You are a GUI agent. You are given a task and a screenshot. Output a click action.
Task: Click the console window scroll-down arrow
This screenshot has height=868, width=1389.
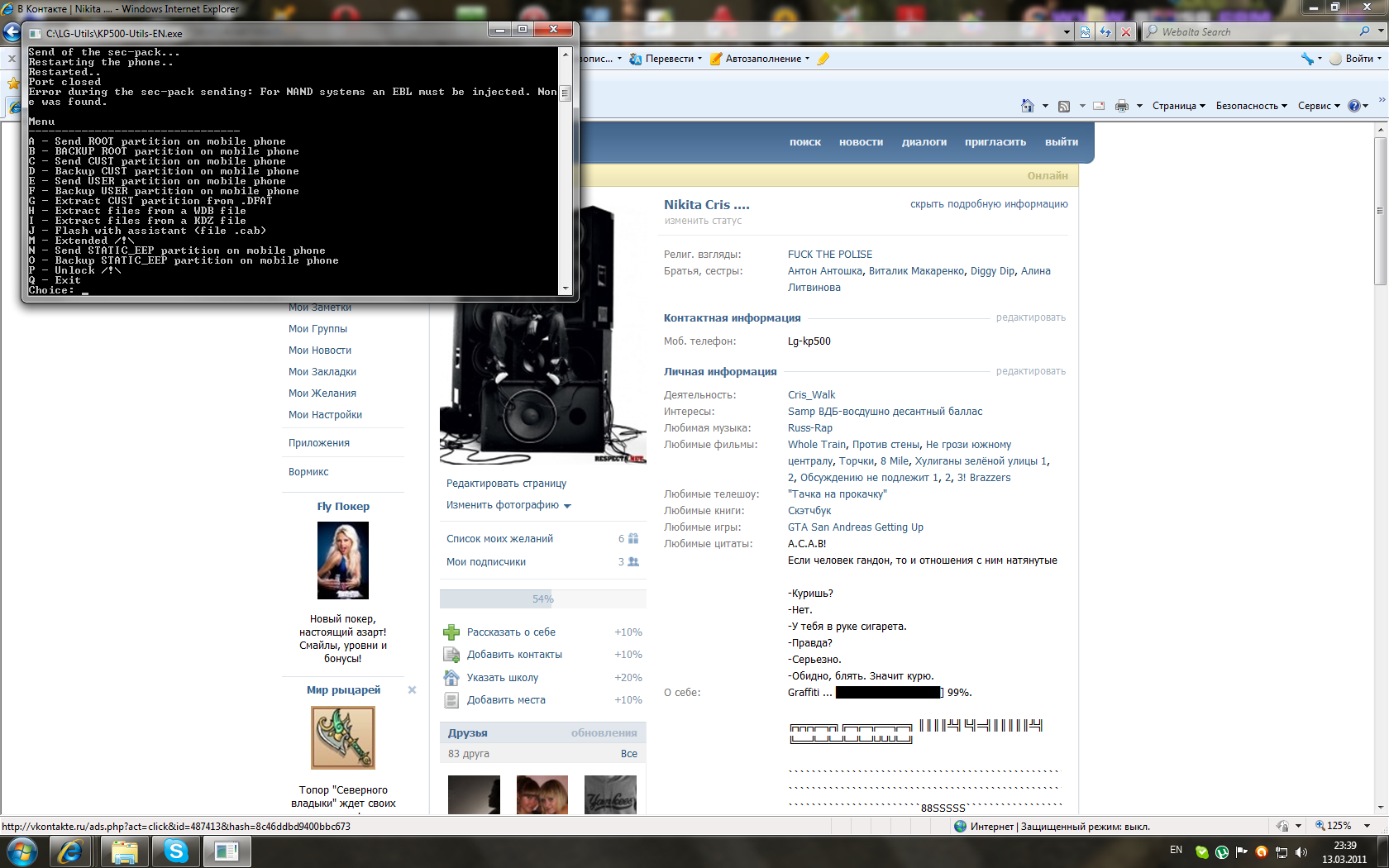point(566,289)
